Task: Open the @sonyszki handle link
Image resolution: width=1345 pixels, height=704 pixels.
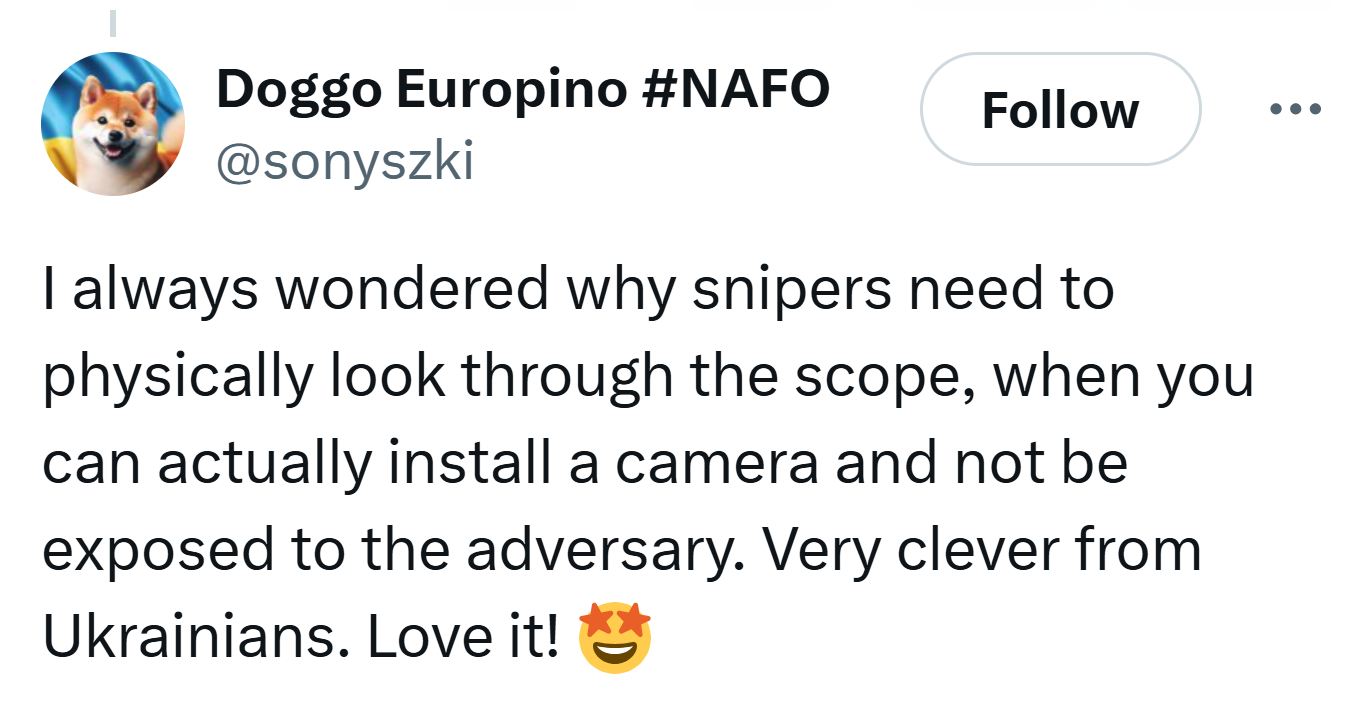Action: pyautogui.click(x=344, y=160)
